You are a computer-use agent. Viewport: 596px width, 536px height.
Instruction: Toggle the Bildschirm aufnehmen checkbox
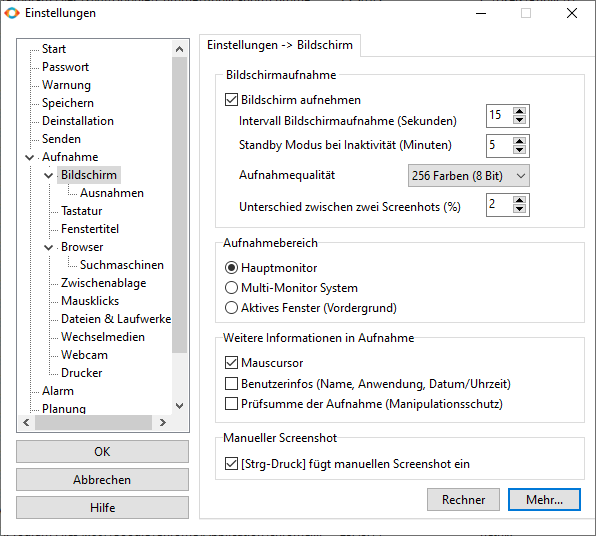[x=231, y=100]
